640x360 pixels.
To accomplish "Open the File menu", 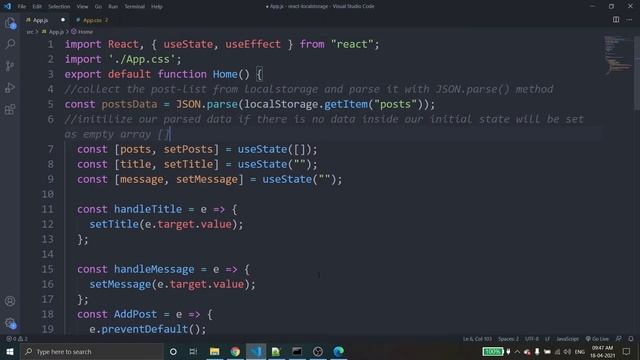I will click(22, 7).
